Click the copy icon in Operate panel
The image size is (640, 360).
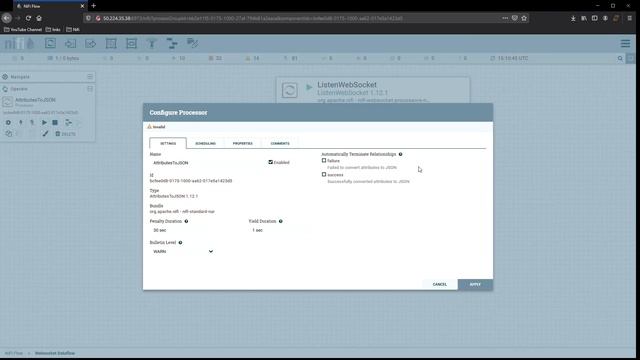[8, 133]
